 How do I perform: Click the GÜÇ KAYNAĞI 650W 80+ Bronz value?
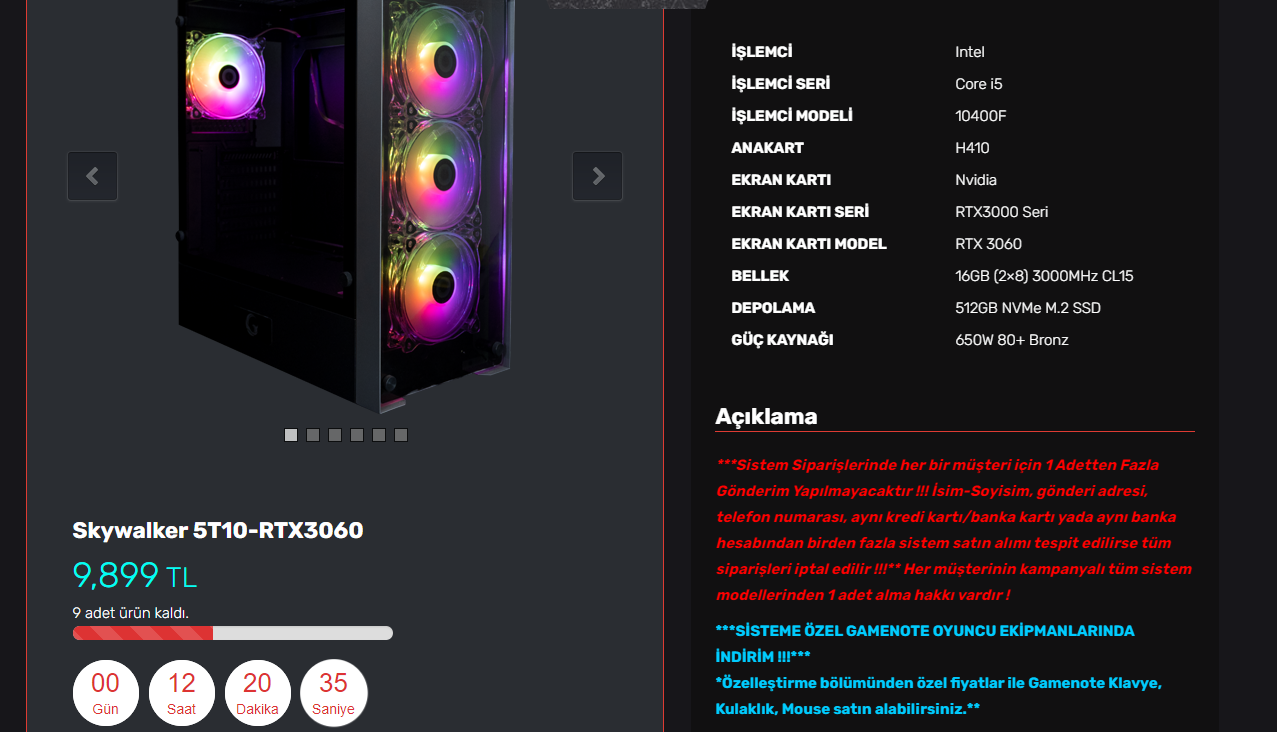point(1012,340)
